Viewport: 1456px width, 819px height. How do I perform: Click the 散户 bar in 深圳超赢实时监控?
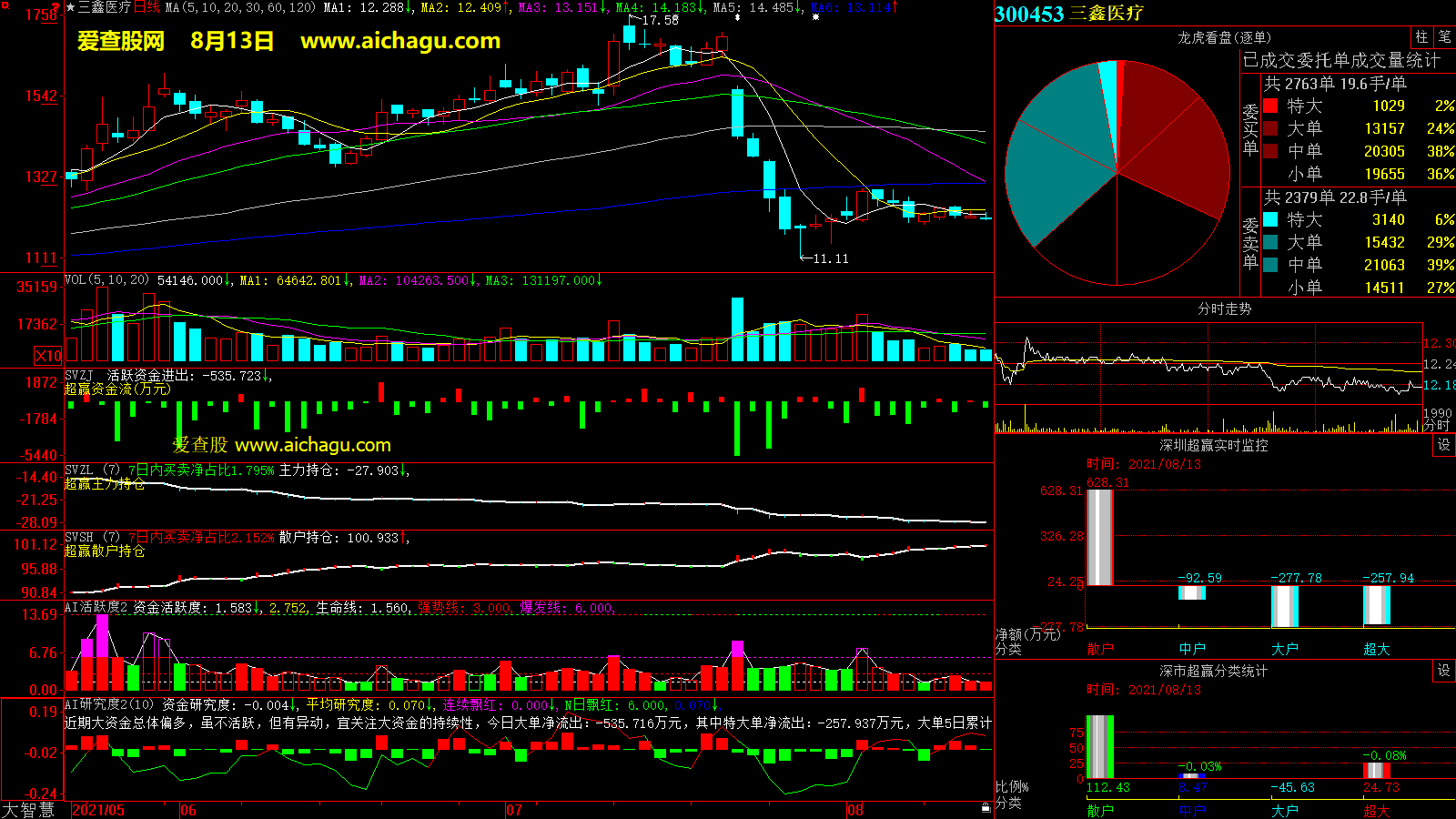pos(1100,537)
